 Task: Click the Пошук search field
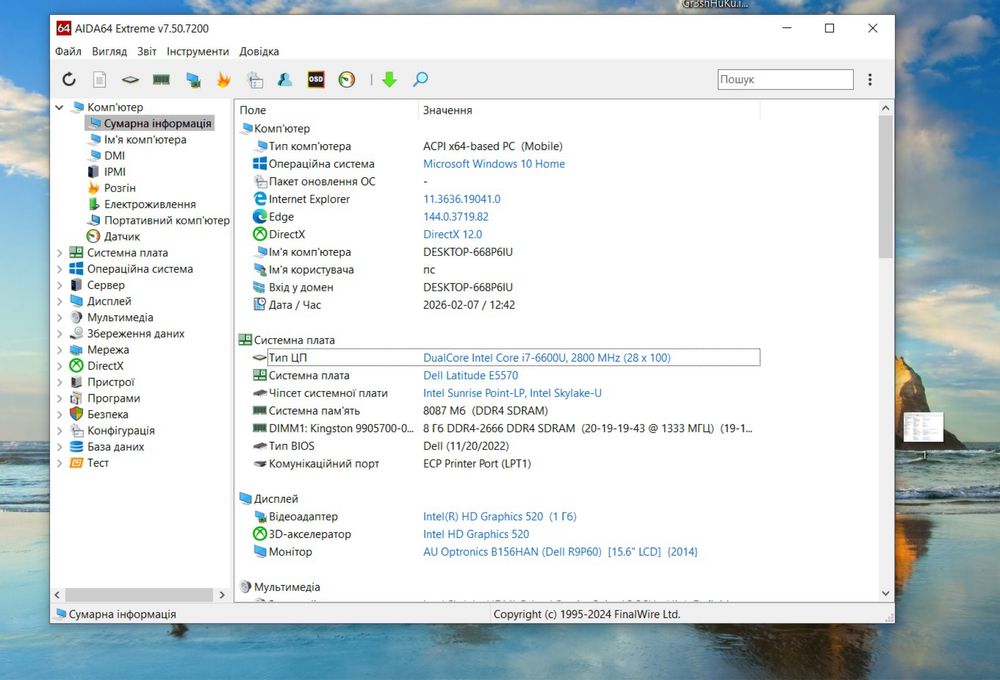click(785, 80)
